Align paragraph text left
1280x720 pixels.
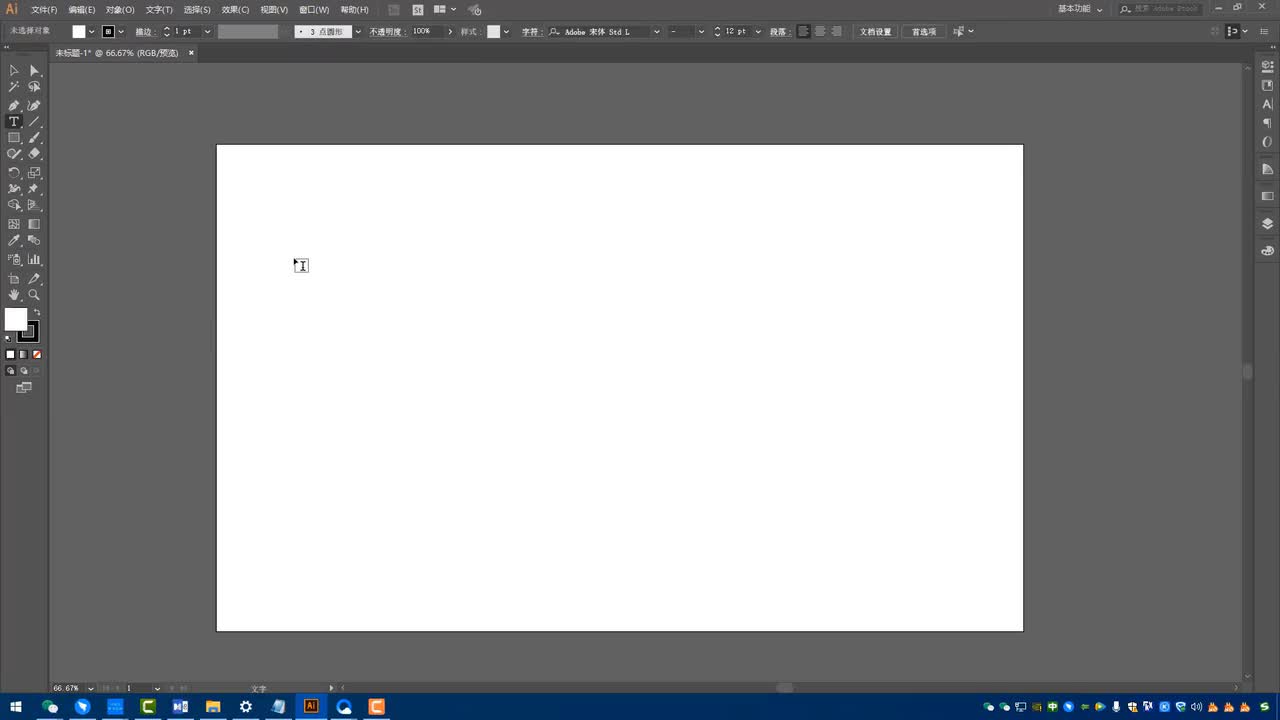pyautogui.click(x=803, y=32)
